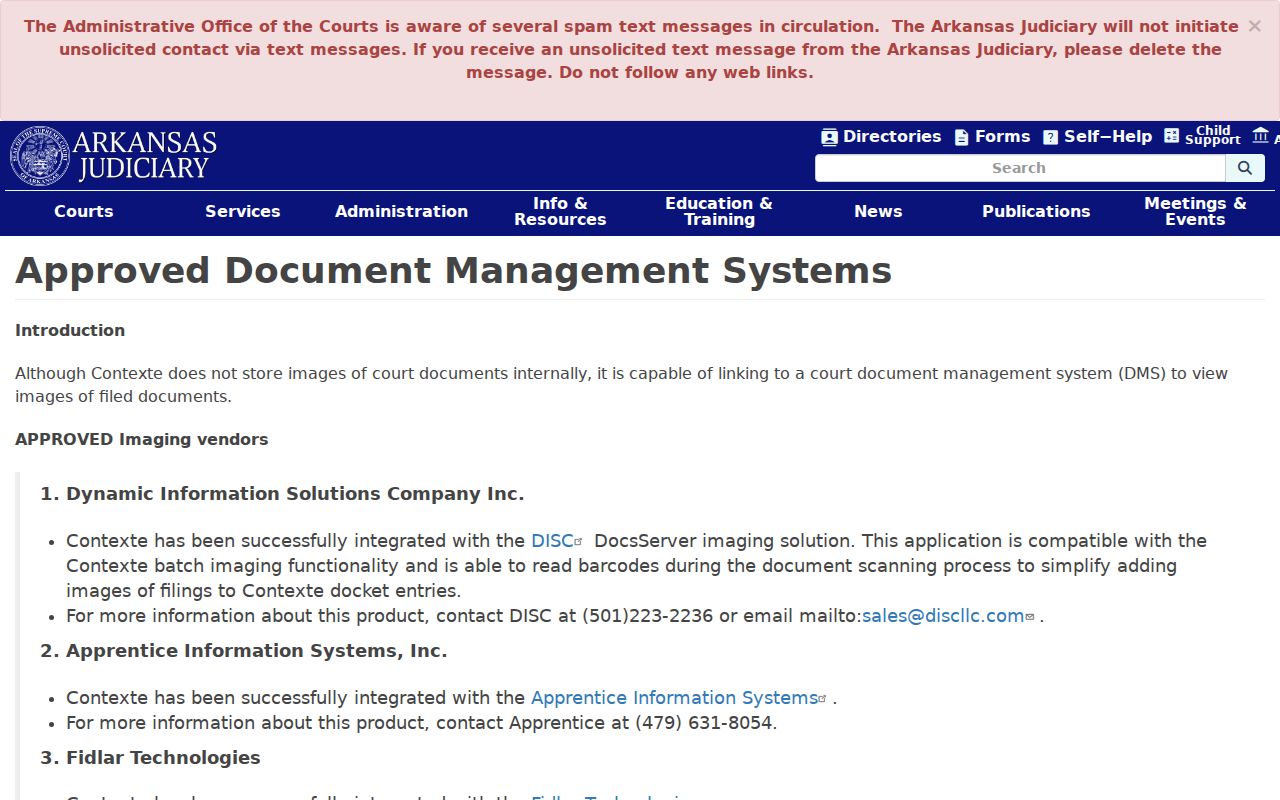This screenshot has width=1280, height=800.
Task: Expand the Education & Training menu
Action: (x=719, y=211)
